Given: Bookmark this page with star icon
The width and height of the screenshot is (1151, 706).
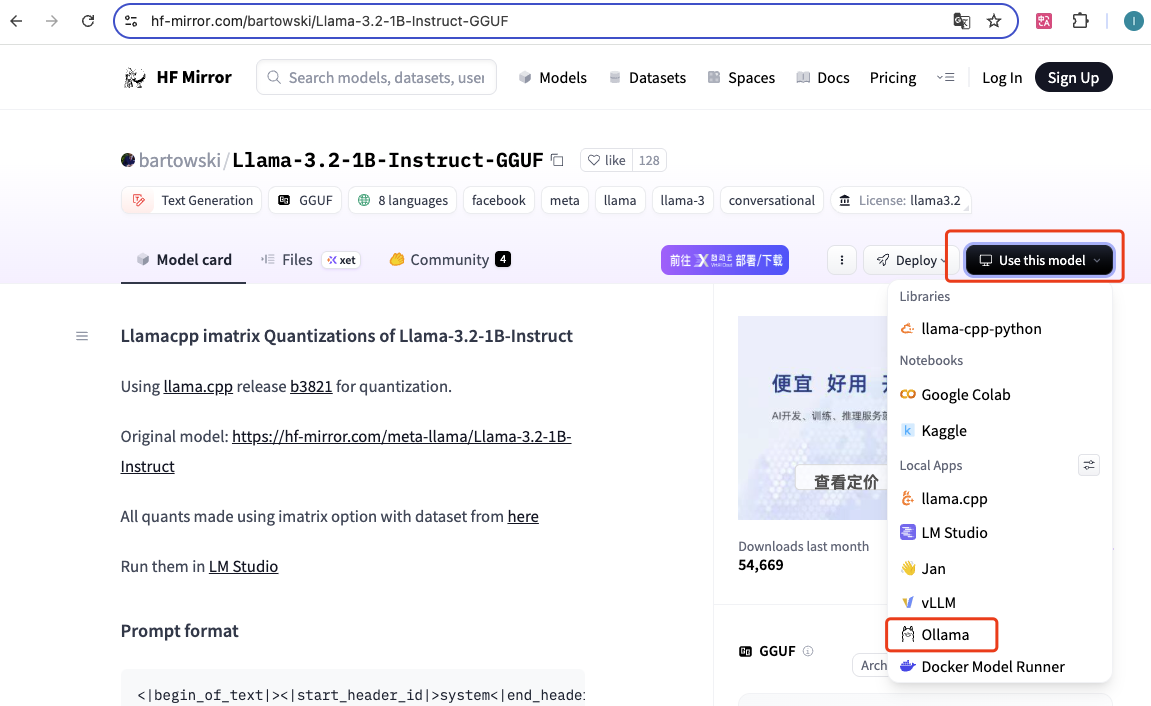Looking at the screenshot, I should (x=994, y=21).
